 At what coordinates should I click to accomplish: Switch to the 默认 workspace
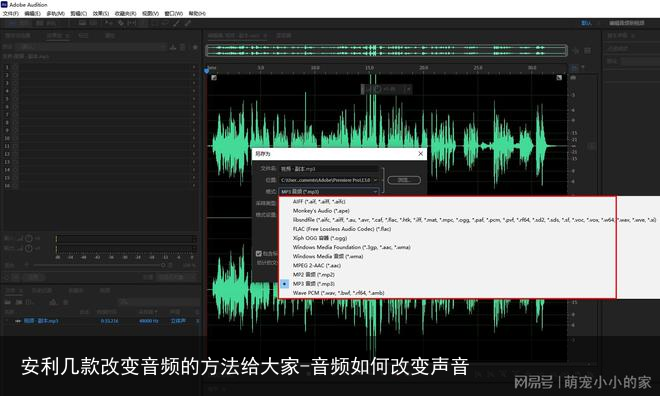click(586, 23)
